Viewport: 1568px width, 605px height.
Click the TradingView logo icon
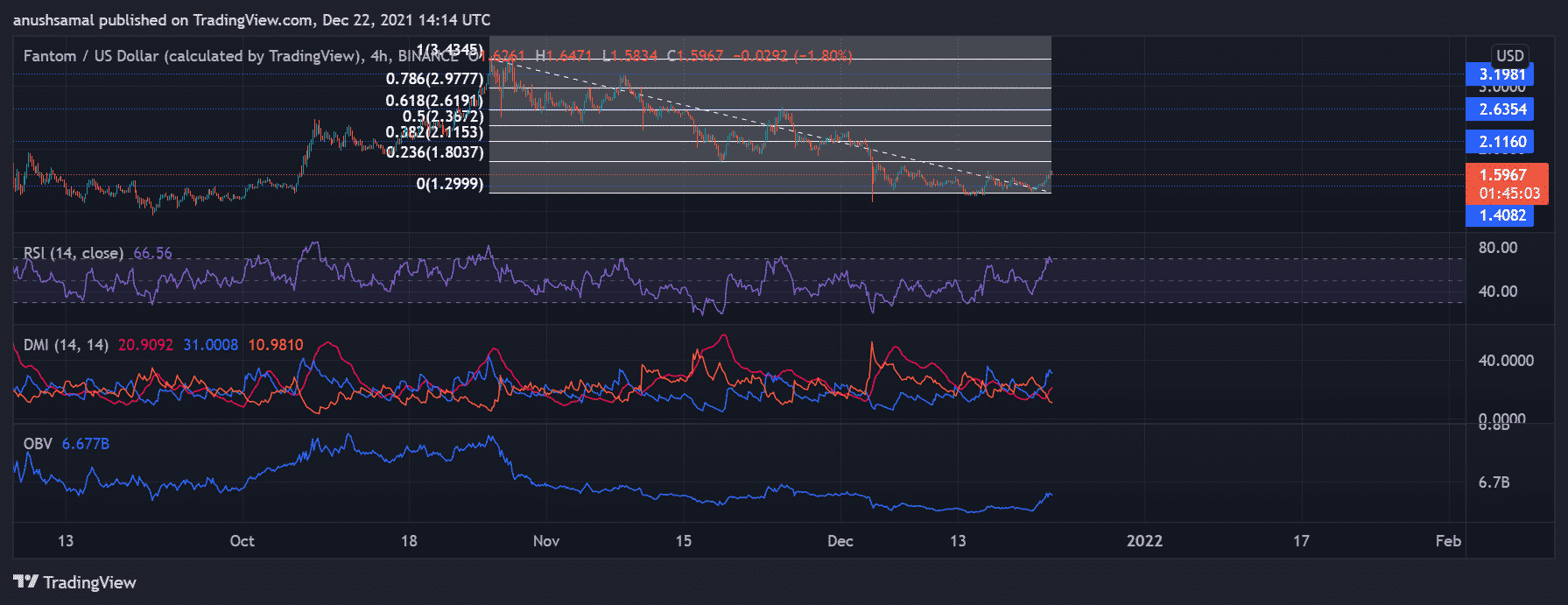26,582
